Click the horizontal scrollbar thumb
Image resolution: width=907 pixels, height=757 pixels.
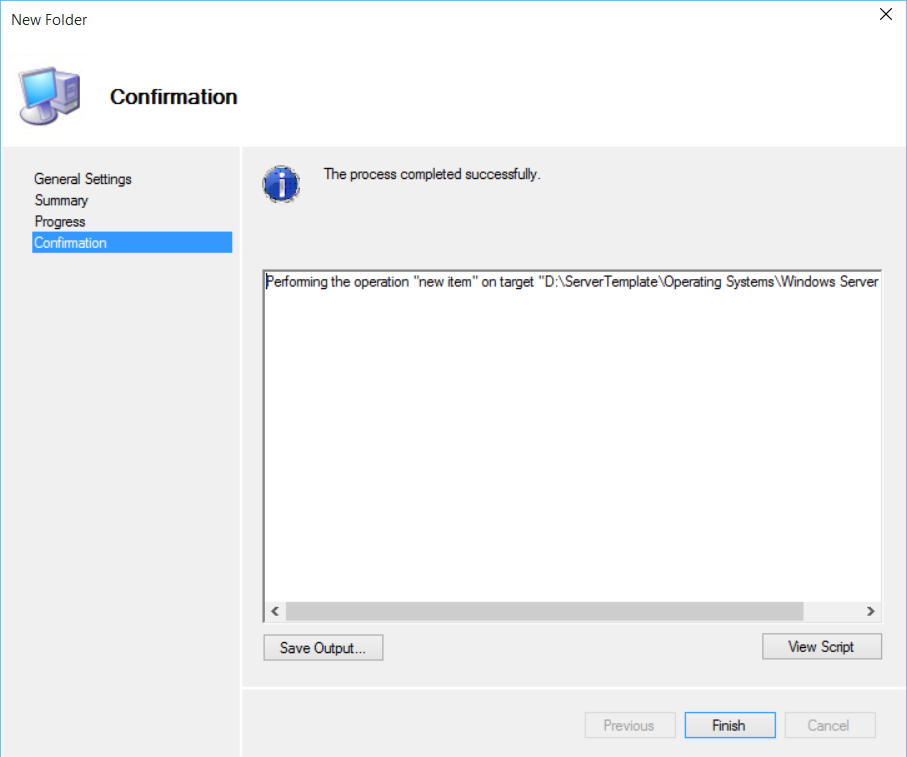[x=544, y=611]
